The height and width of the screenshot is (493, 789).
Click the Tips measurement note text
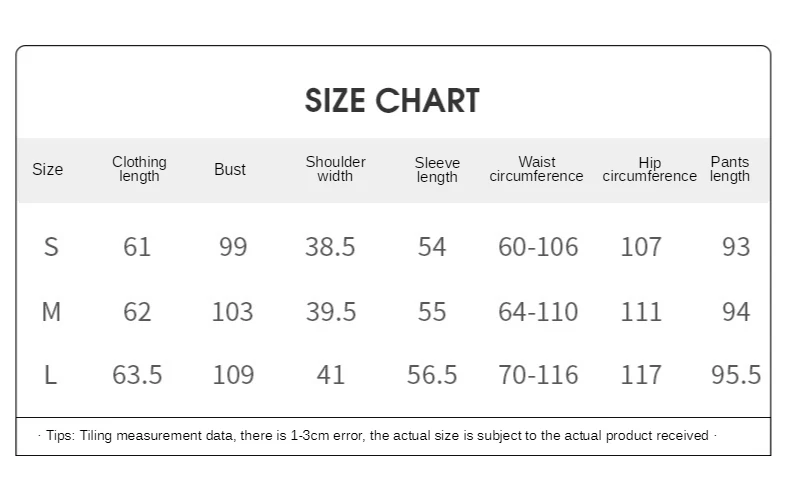[x=377, y=436]
